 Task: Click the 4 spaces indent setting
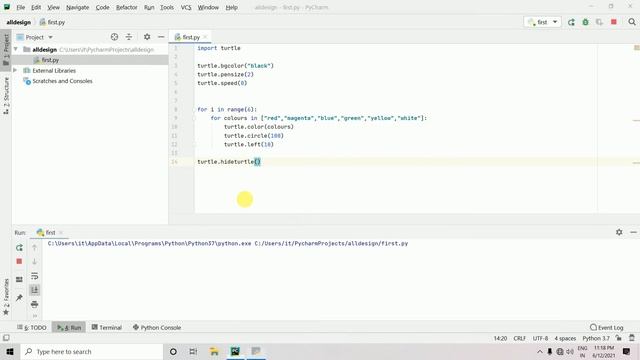coord(565,338)
